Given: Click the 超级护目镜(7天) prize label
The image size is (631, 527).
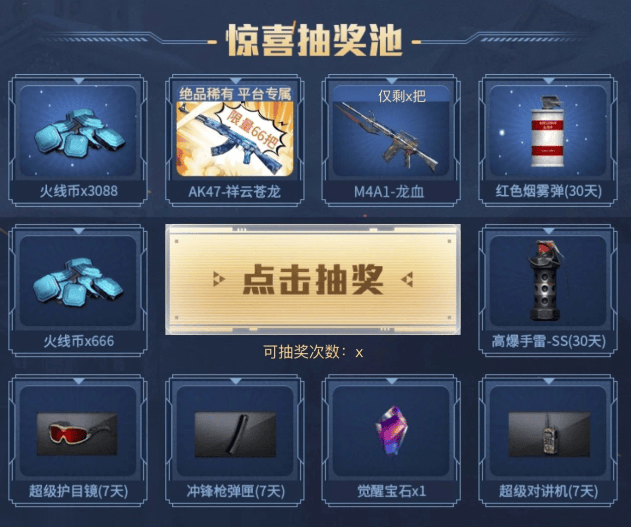Looking at the screenshot, I should coord(78,491).
